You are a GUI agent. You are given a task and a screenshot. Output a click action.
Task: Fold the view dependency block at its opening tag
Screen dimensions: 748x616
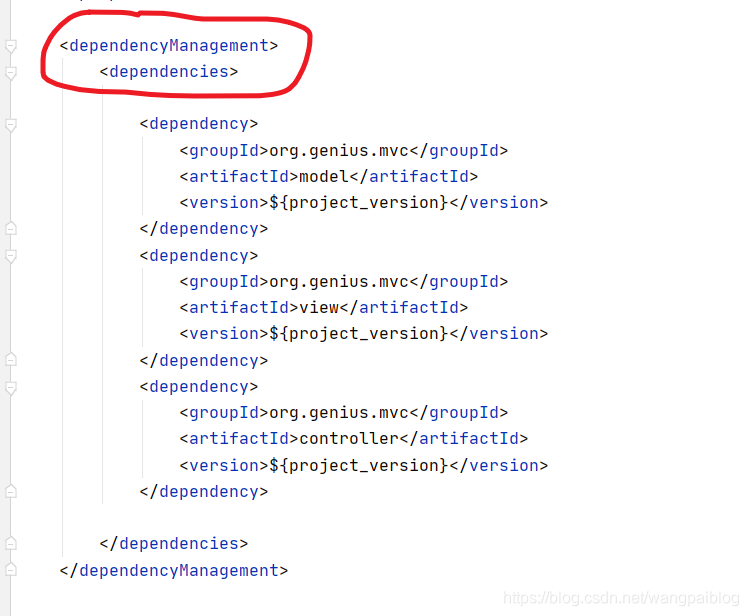[10, 257]
